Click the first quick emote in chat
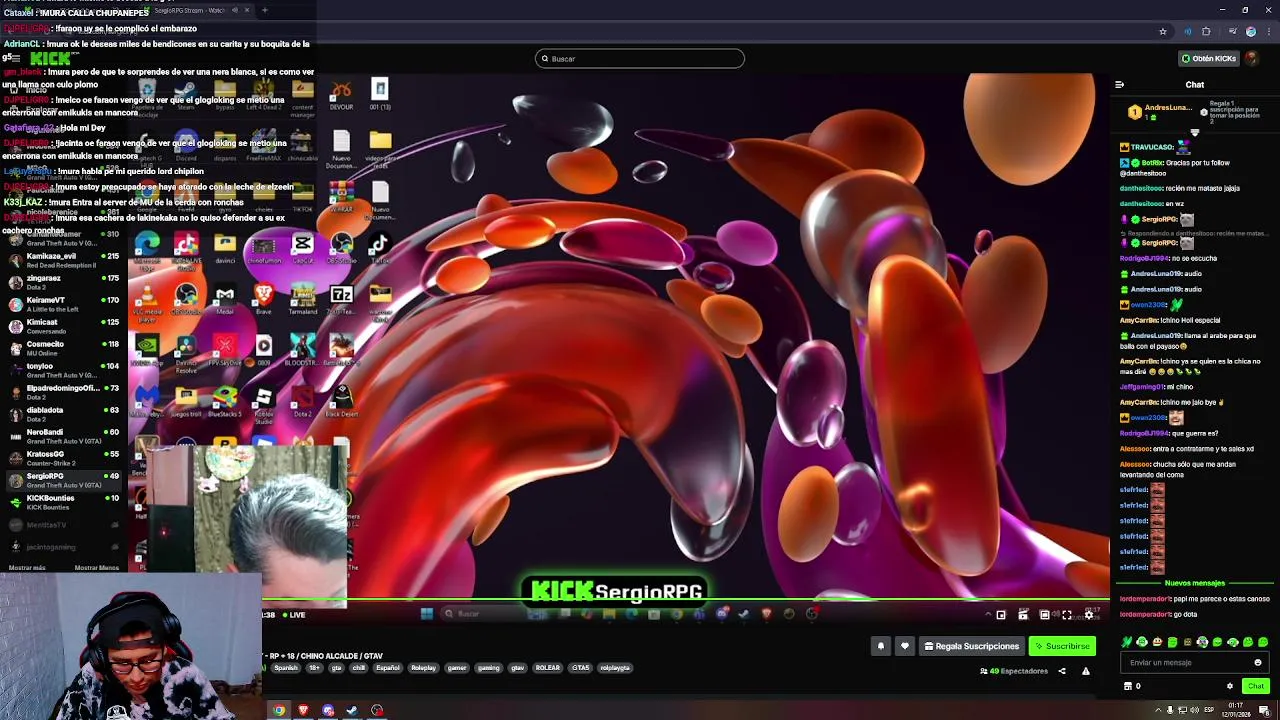Screen dimensions: 1280x720 click(1127, 642)
